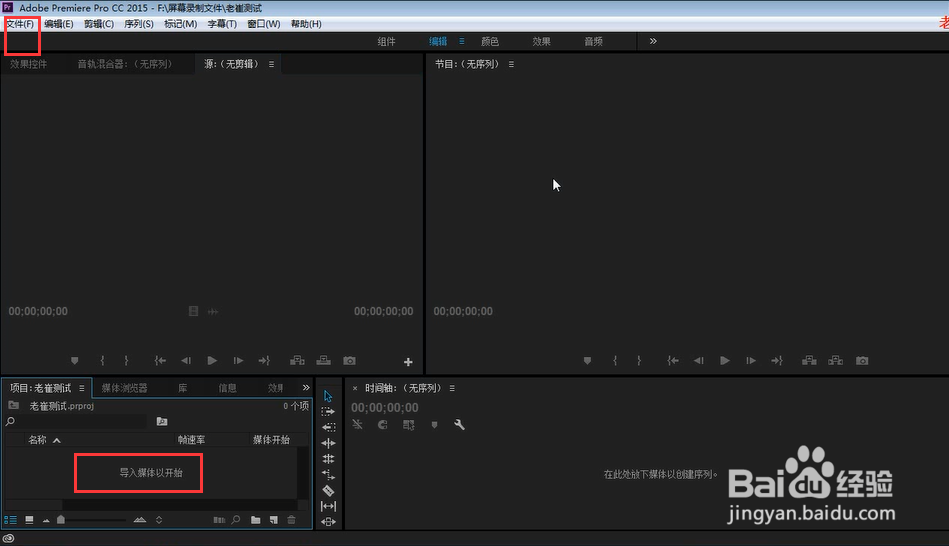949x546 pixels.
Task: Switch to the 音频 workspace
Action: click(x=593, y=41)
